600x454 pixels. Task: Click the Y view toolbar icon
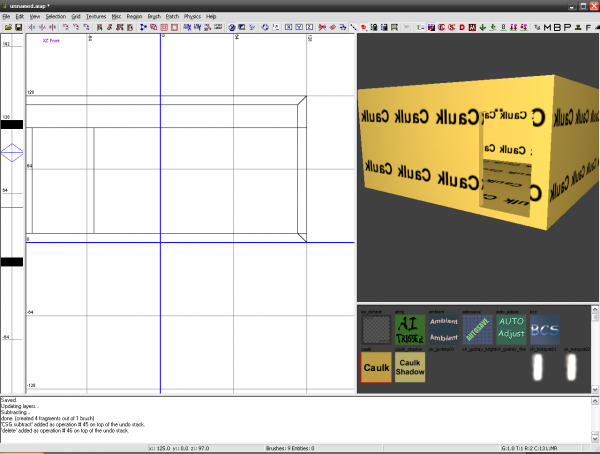299,27
